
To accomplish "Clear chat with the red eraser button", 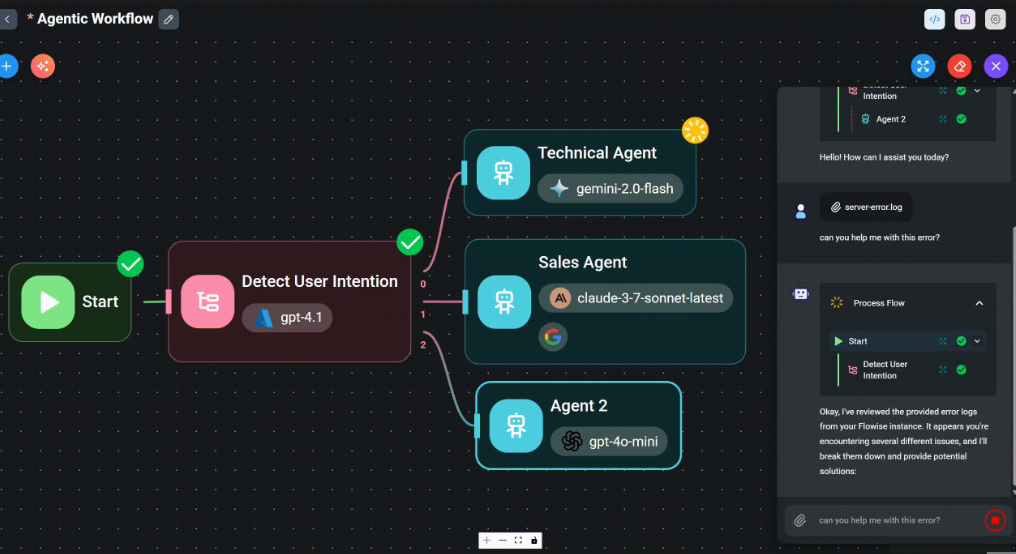I will [x=960, y=66].
